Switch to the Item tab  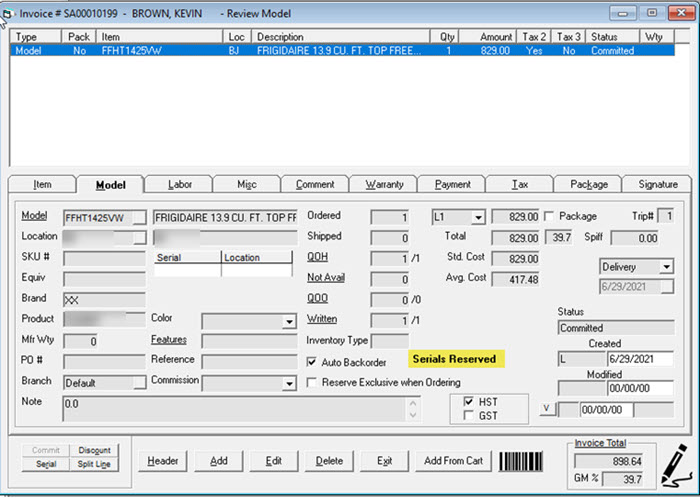(42, 184)
